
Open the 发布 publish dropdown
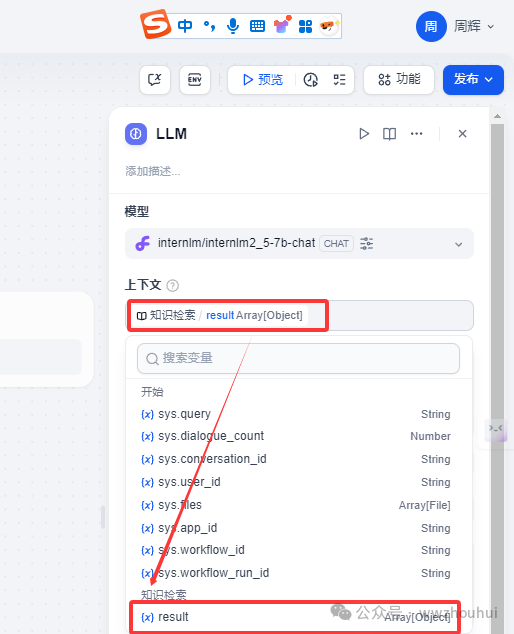click(473, 80)
